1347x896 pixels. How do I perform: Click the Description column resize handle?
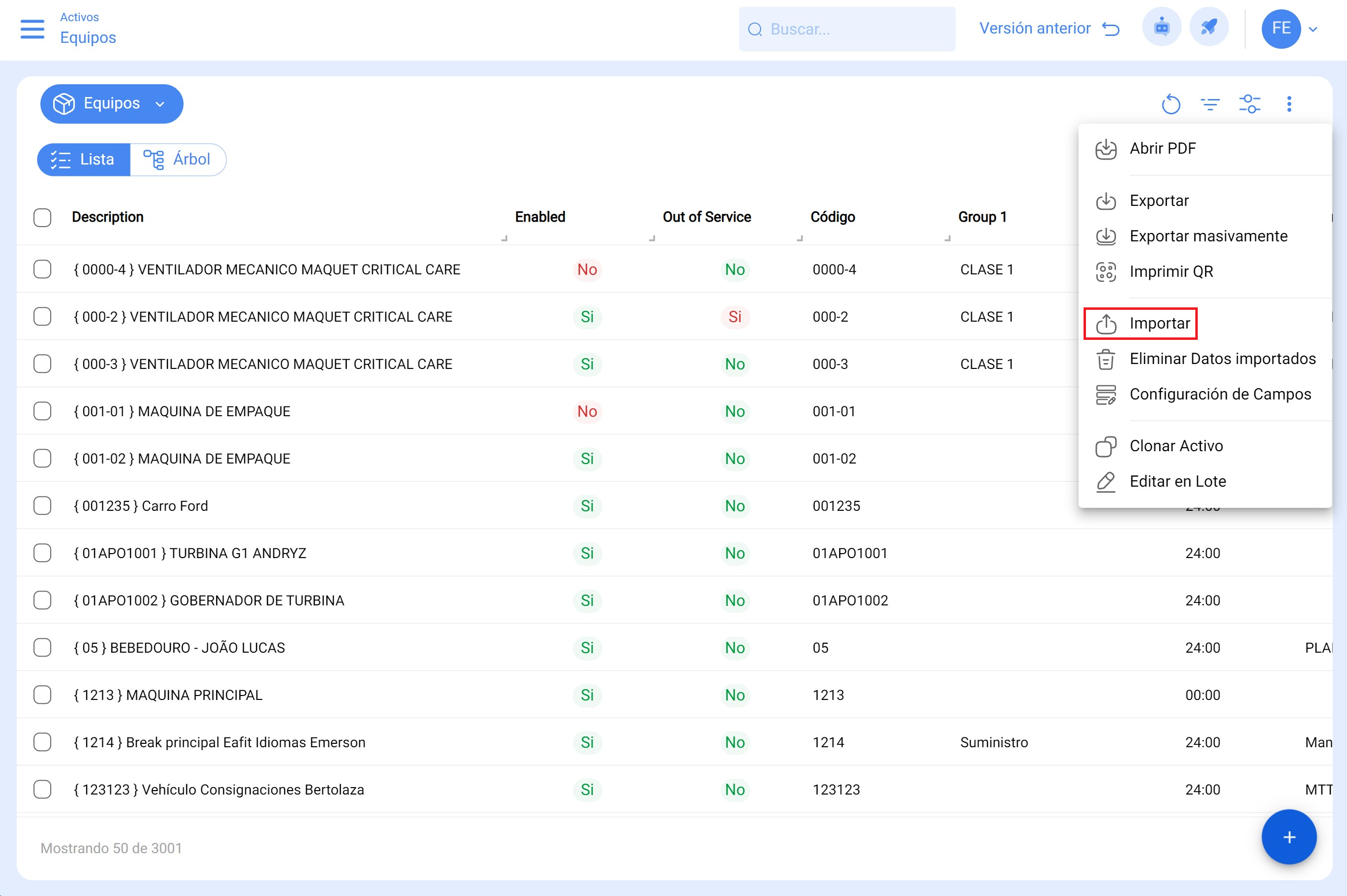coord(504,238)
